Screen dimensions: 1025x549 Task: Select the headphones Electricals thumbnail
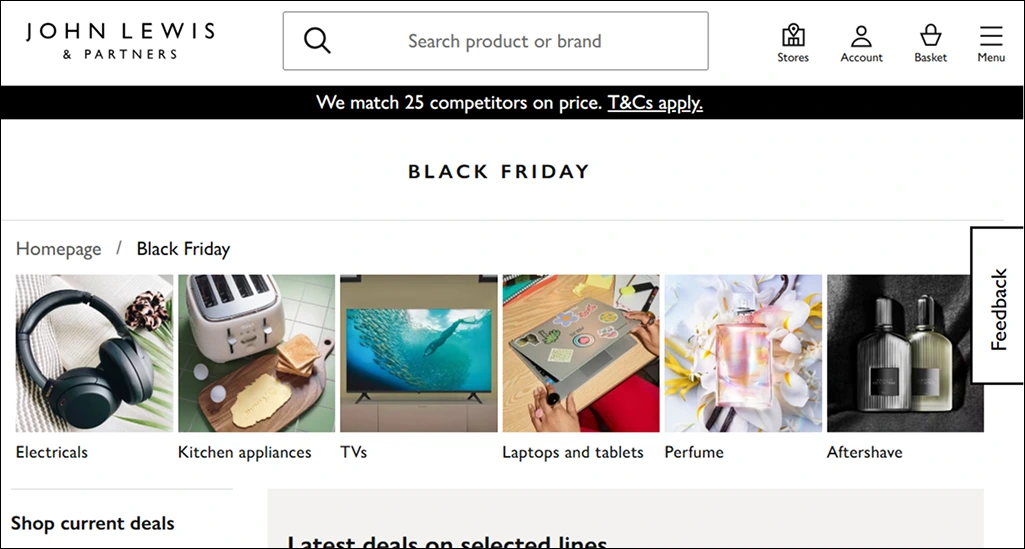click(x=94, y=353)
